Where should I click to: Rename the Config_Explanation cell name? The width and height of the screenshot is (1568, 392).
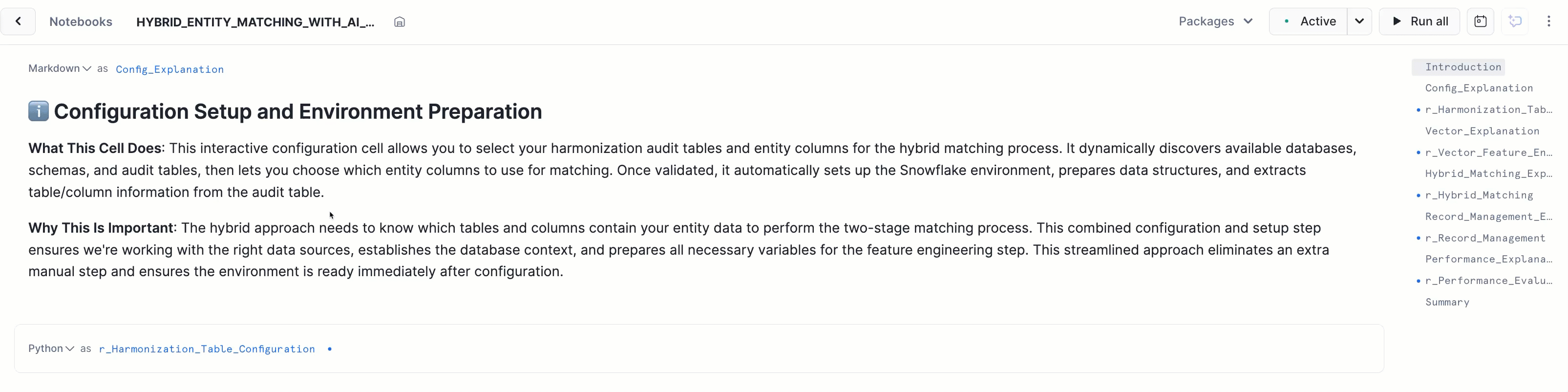(x=170, y=69)
